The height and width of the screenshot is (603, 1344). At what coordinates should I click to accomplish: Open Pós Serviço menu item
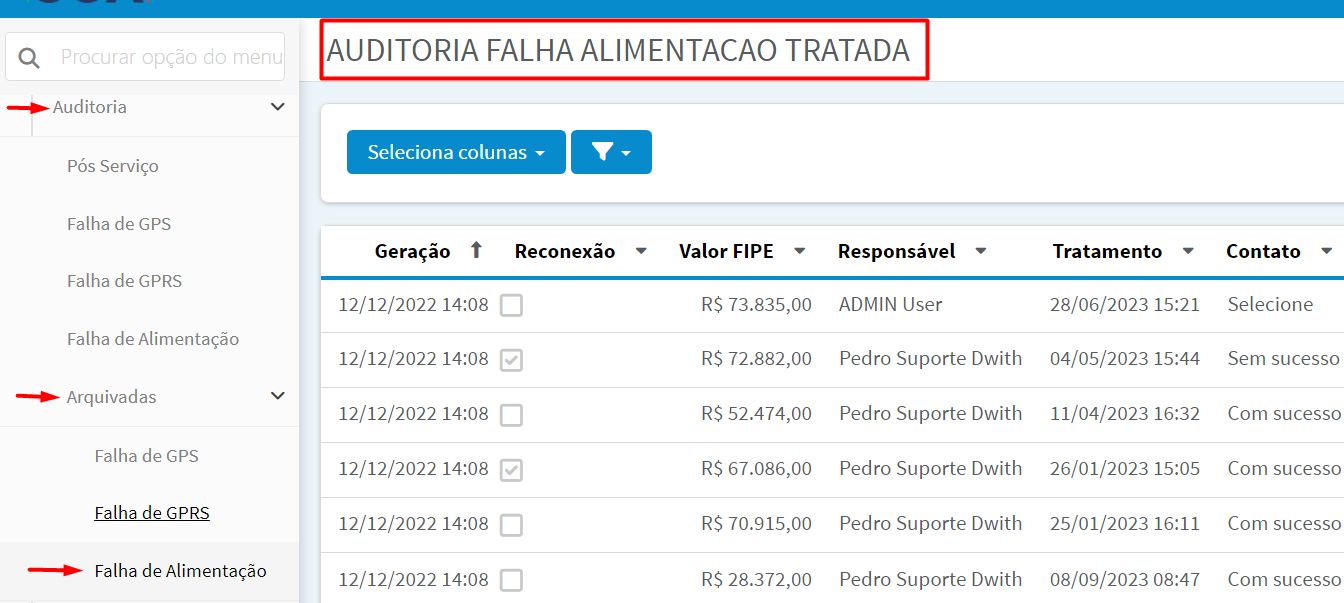tap(113, 166)
